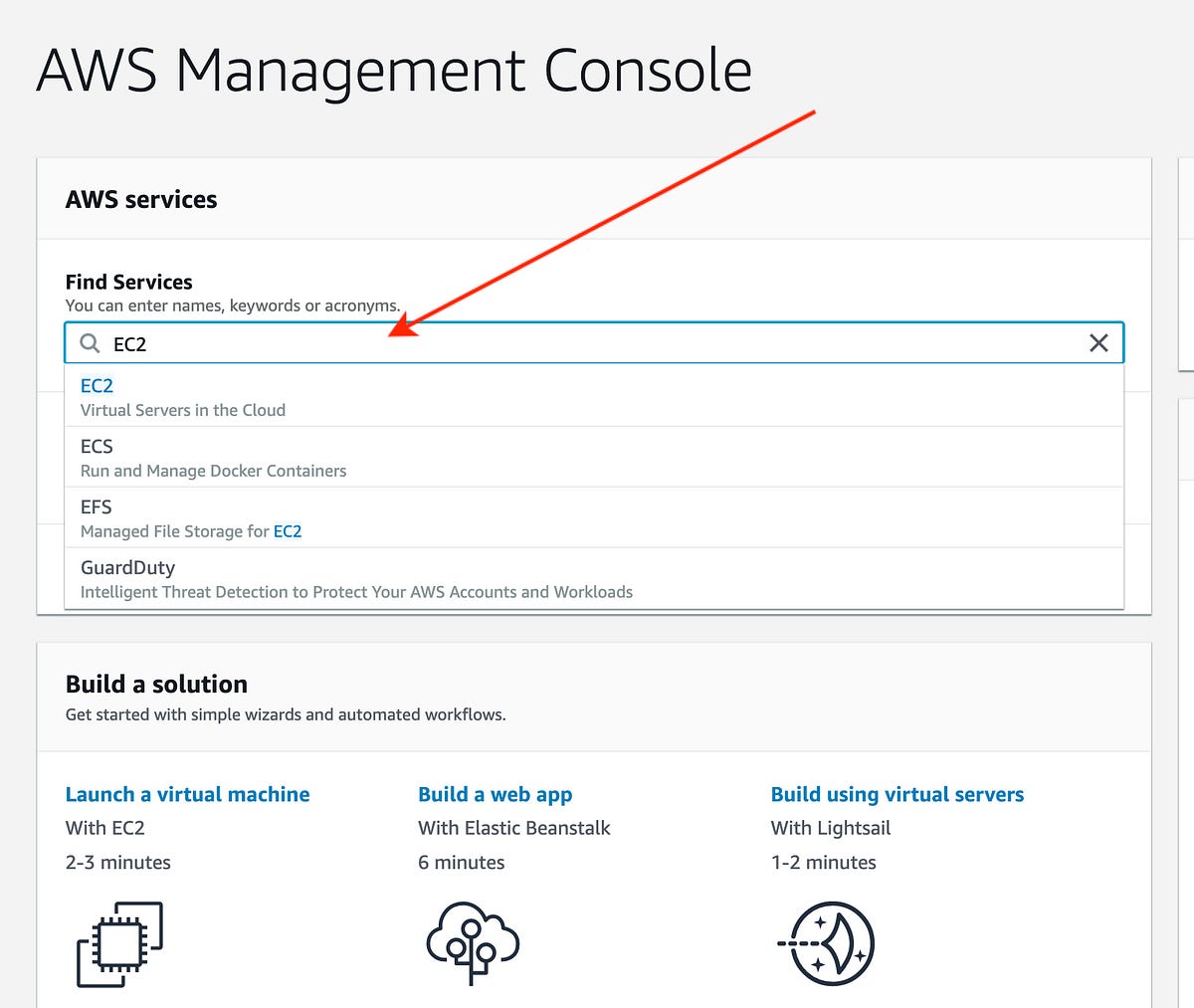Click inside the Find Services search box
This screenshot has height=1008, width=1194.
398,343
